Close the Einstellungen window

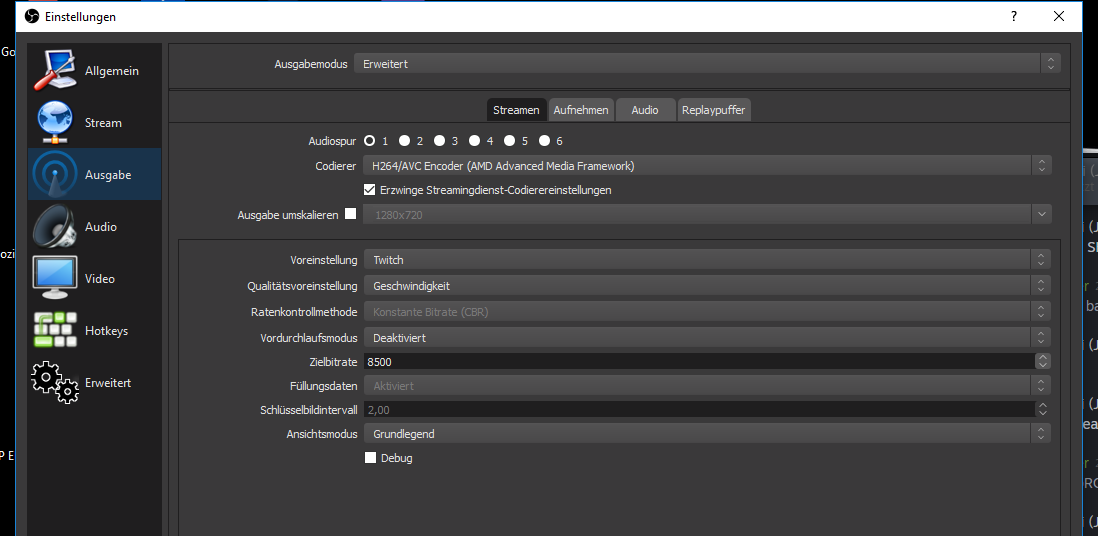pyautogui.click(x=1059, y=17)
